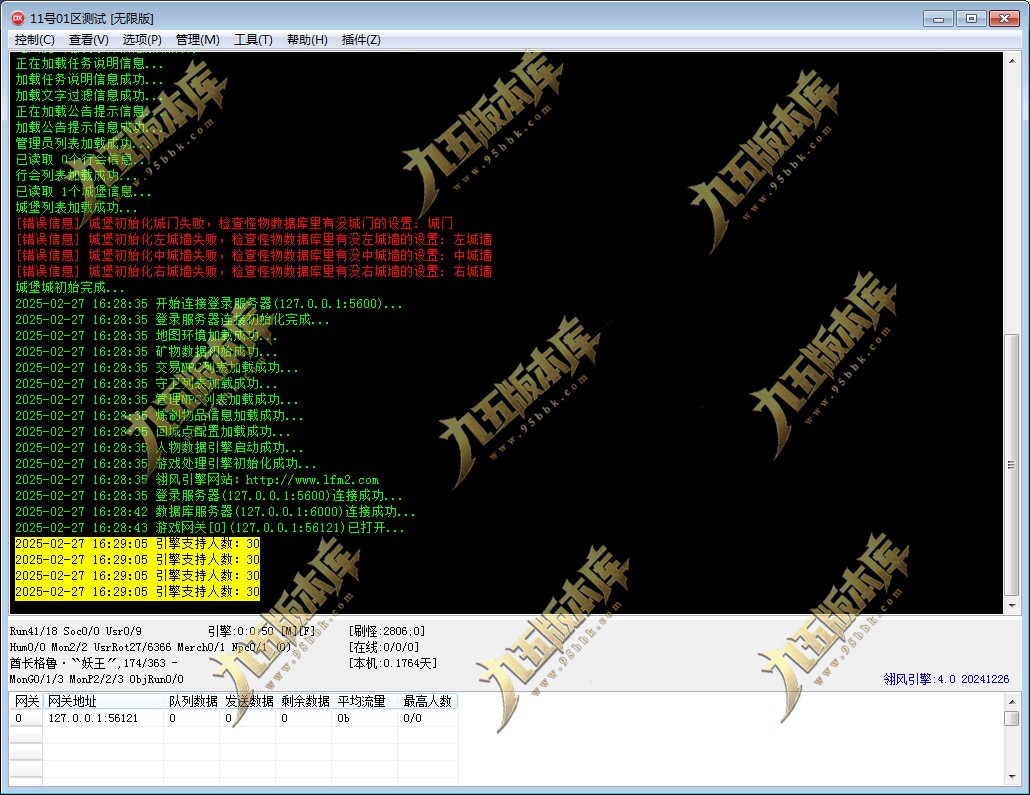The height and width of the screenshot is (795, 1030).
Task: Click the http://www.lfm2.com log line
Action: [x=197, y=480]
